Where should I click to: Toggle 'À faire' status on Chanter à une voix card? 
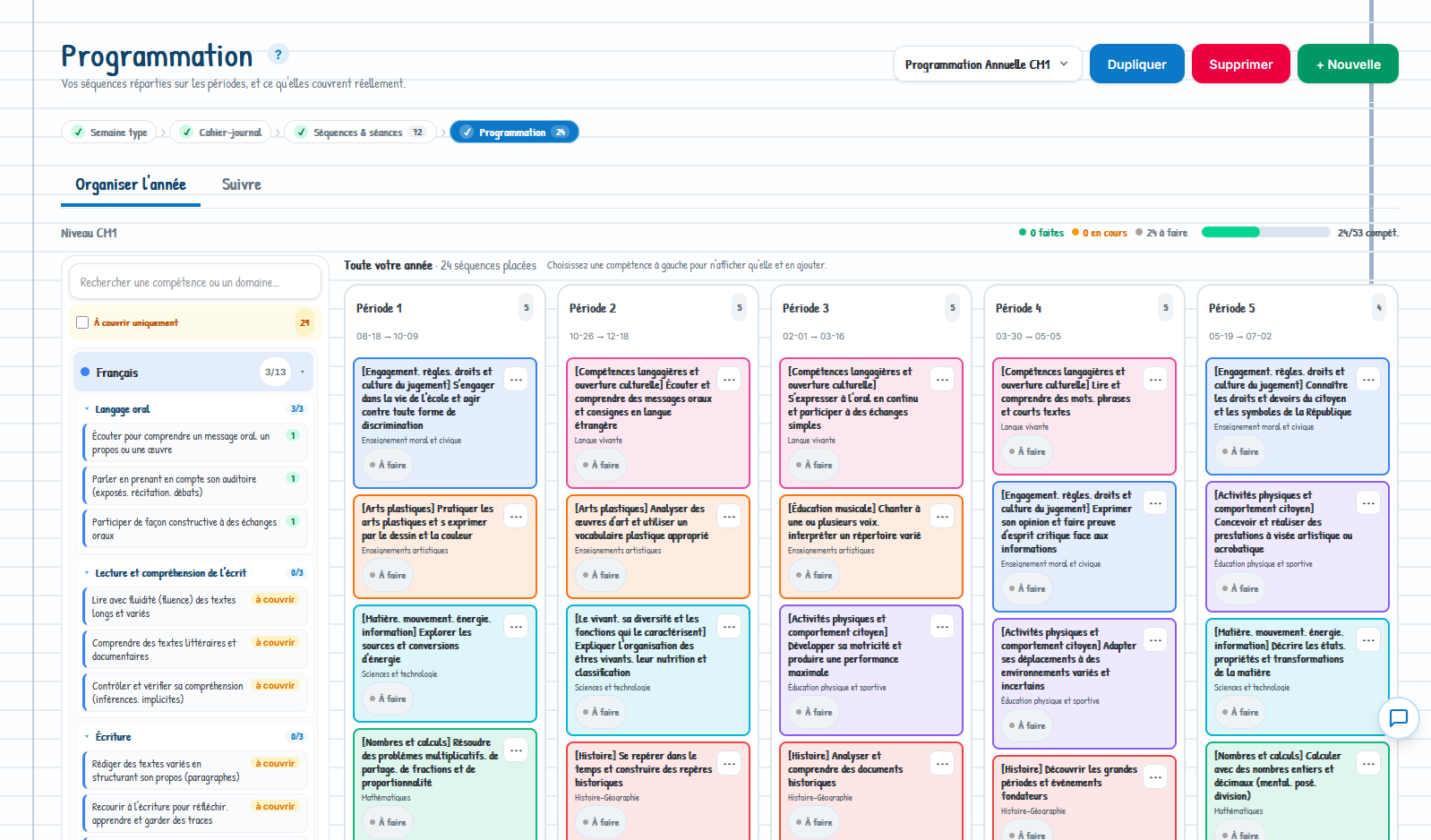814,575
